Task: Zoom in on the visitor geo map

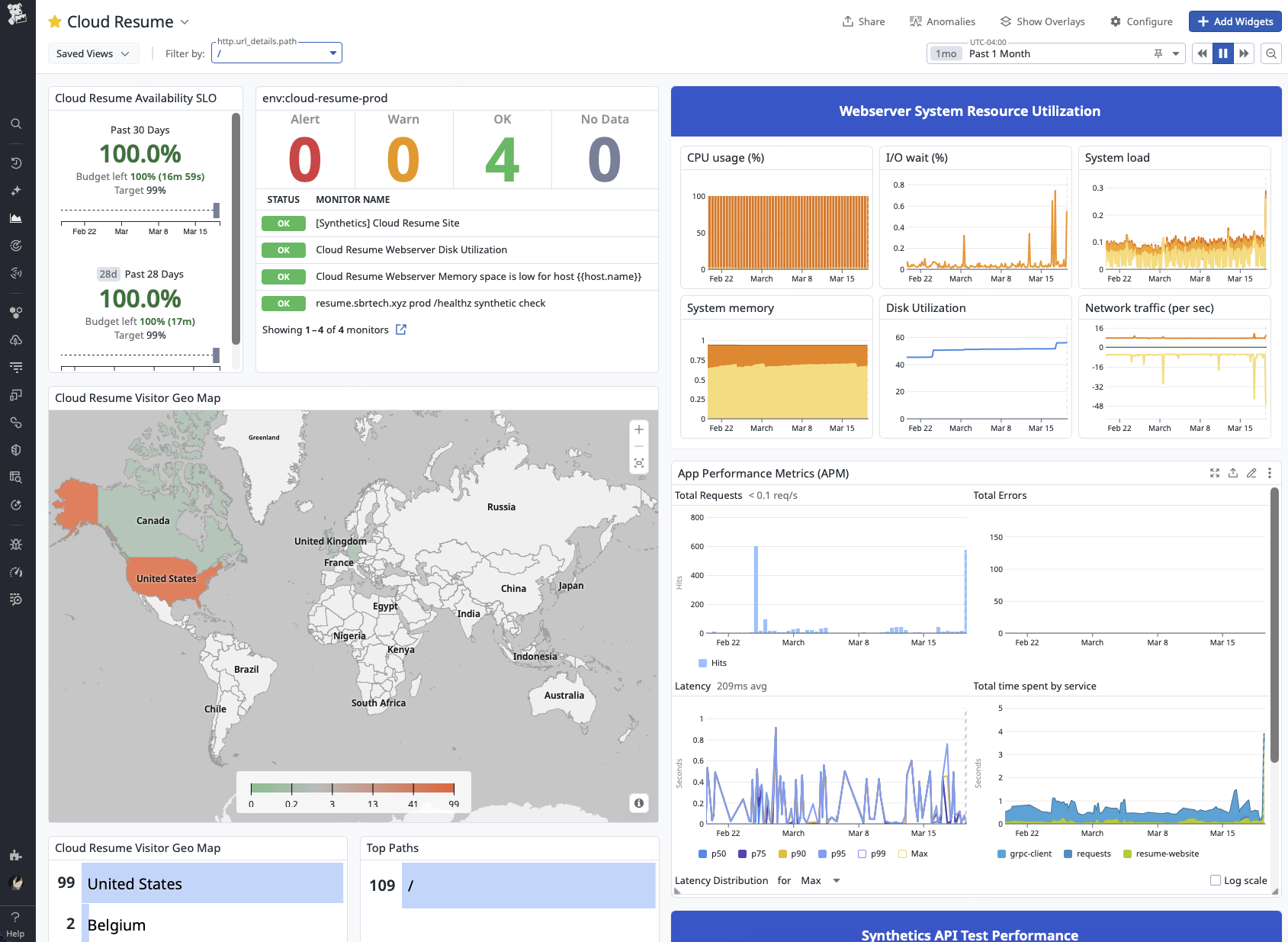Action: click(638, 429)
